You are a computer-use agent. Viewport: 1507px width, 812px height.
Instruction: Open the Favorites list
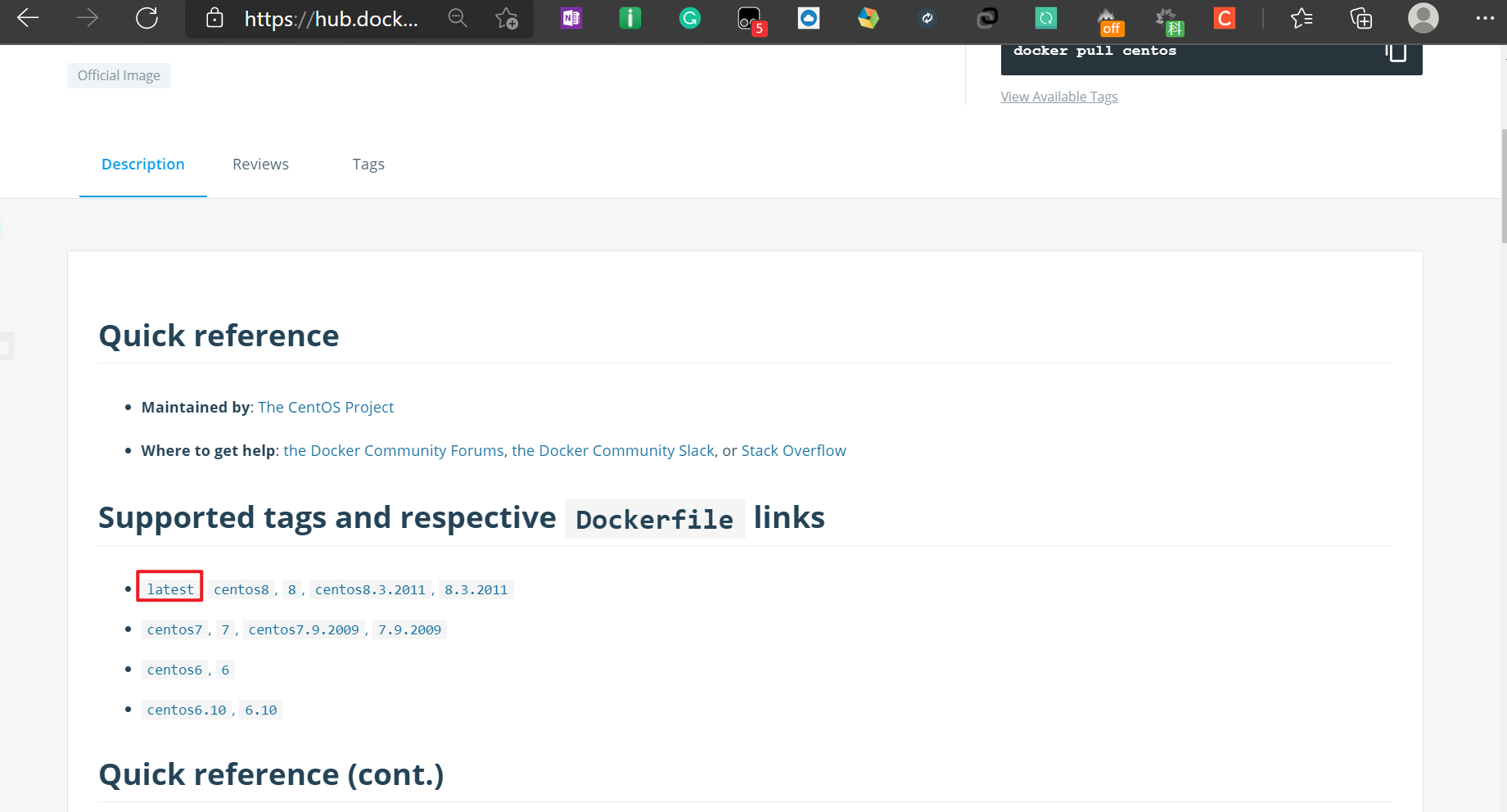click(1302, 18)
